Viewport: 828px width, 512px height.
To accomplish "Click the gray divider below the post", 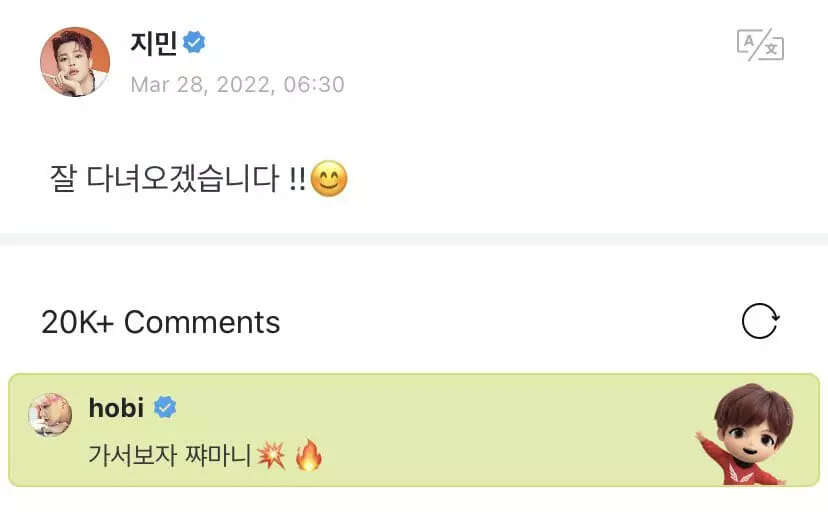I will pyautogui.click(x=414, y=239).
